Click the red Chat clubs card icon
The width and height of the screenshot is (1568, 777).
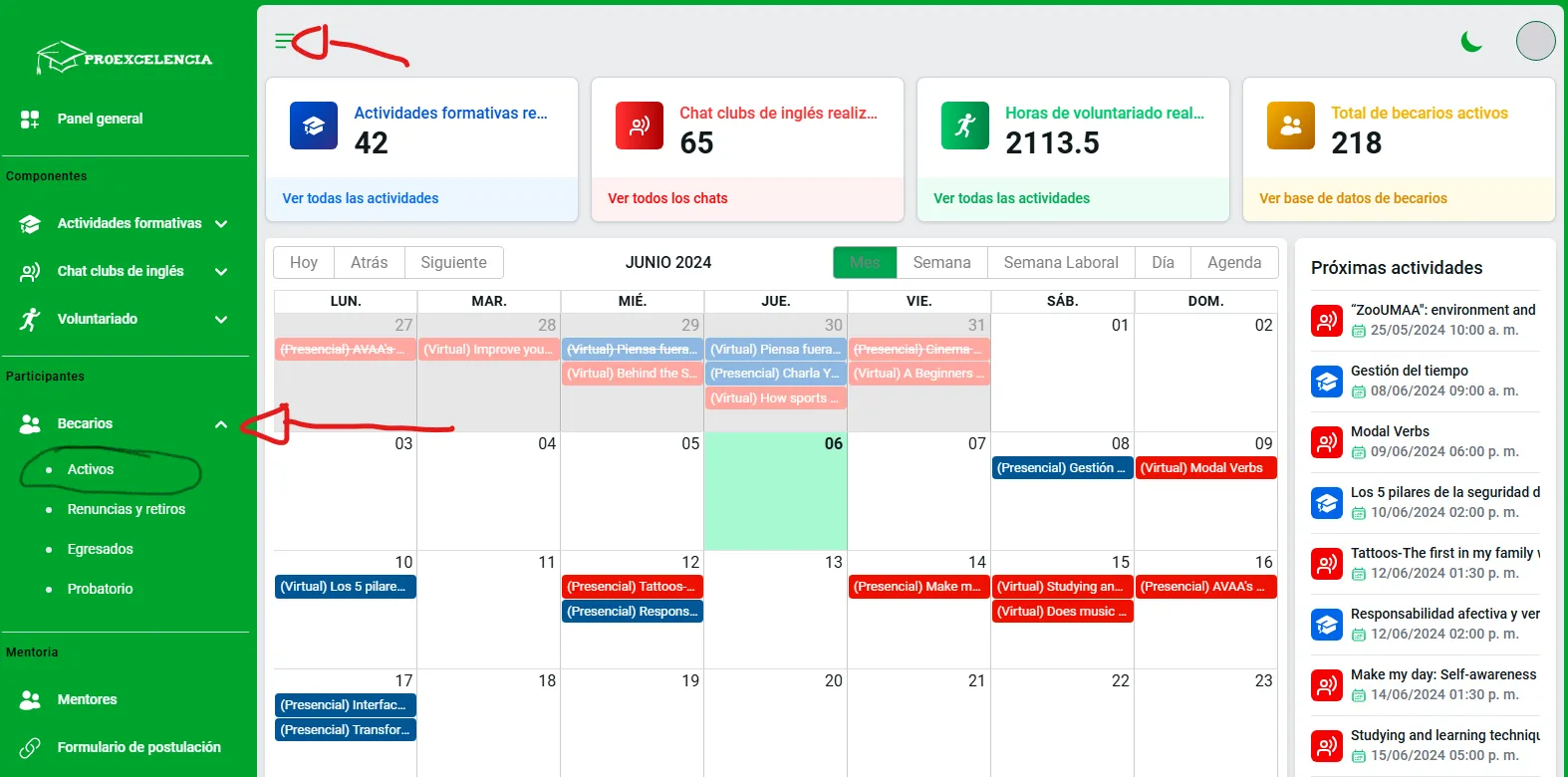tap(640, 126)
